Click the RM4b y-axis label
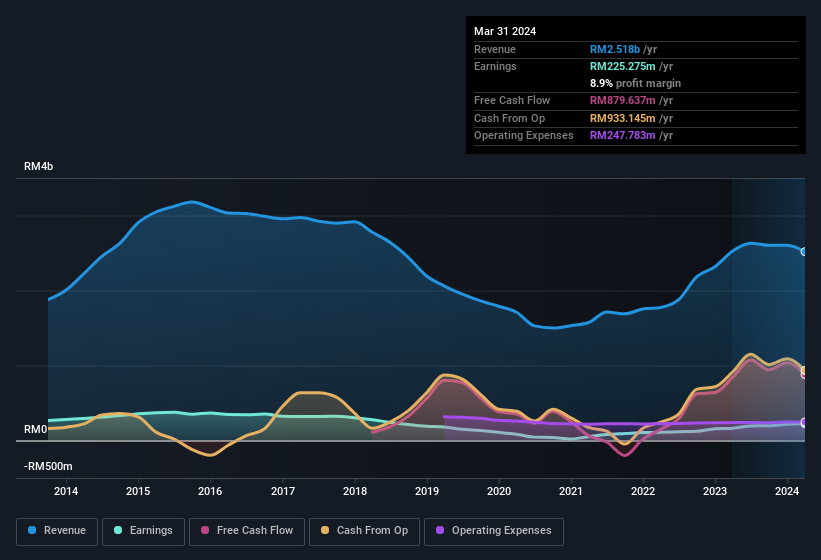 [x=39, y=166]
